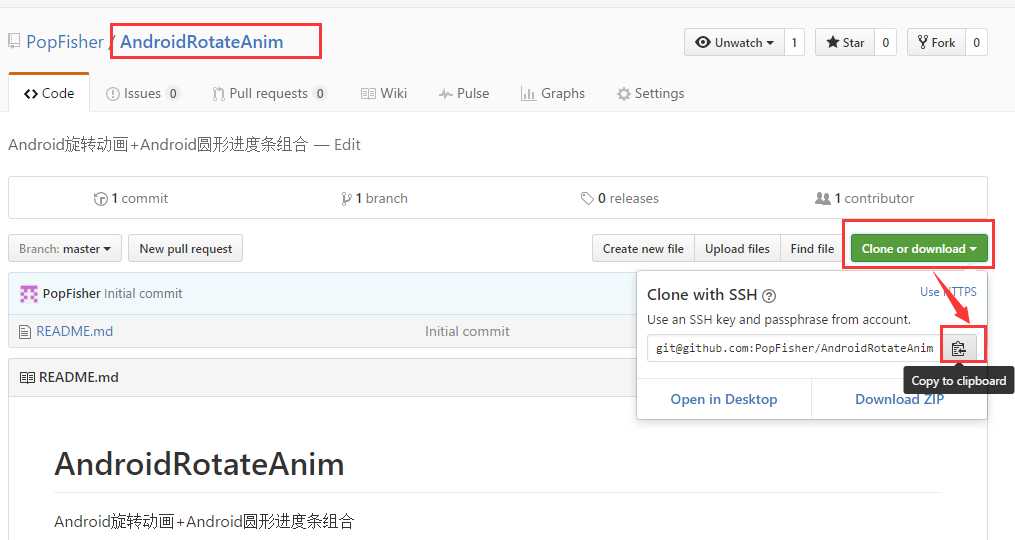1015x540 pixels.
Task: Click Open in Desktop link
Action: [724, 399]
